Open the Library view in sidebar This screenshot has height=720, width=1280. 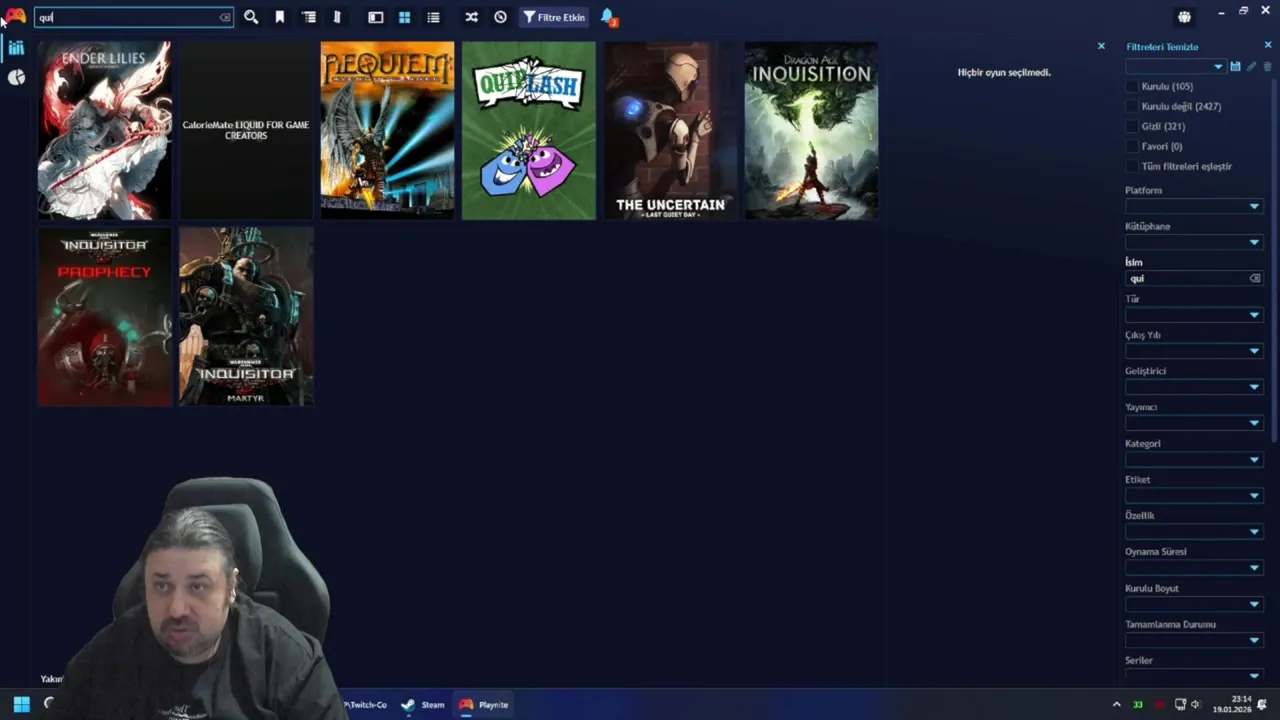(x=16, y=48)
